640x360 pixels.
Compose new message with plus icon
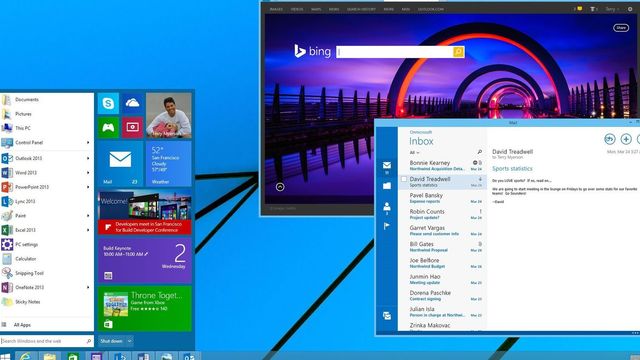626,139
